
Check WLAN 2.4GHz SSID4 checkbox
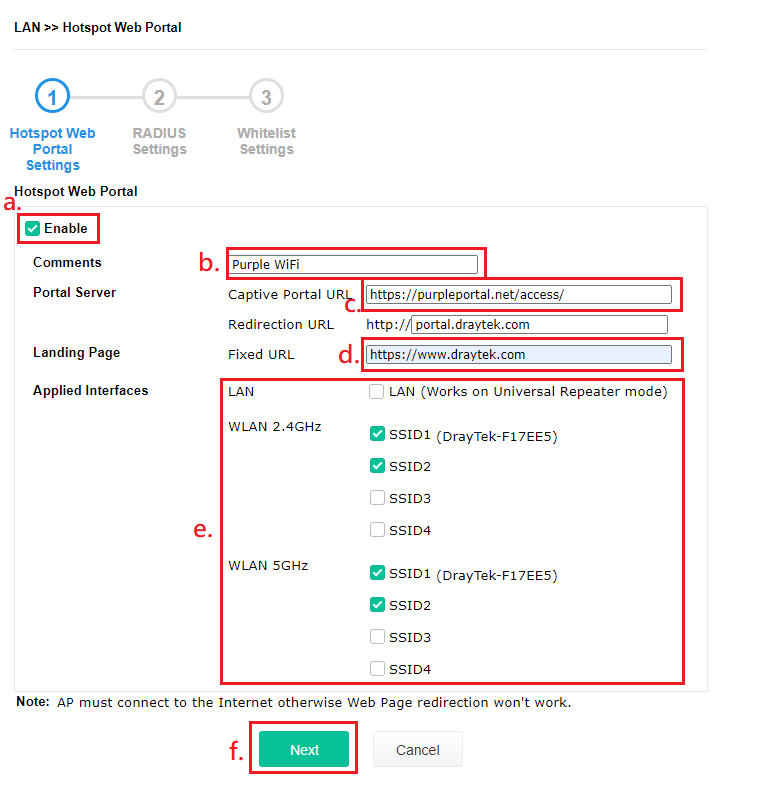point(377,529)
